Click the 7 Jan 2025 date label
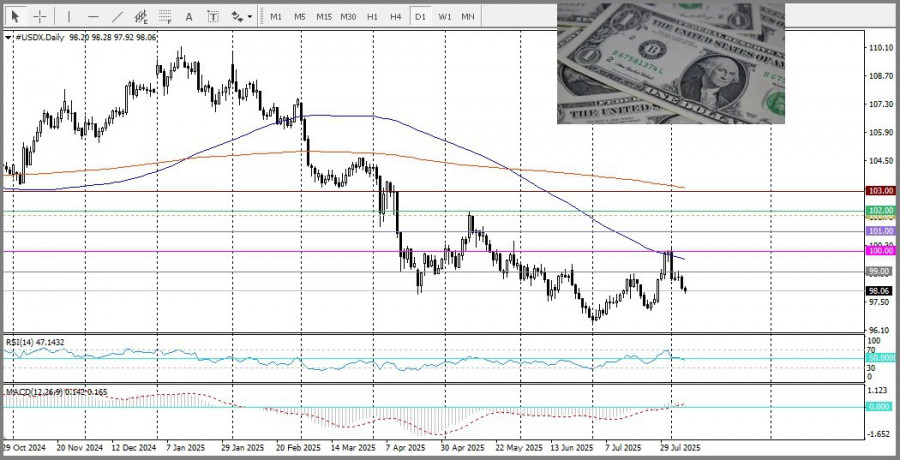 tap(185, 447)
